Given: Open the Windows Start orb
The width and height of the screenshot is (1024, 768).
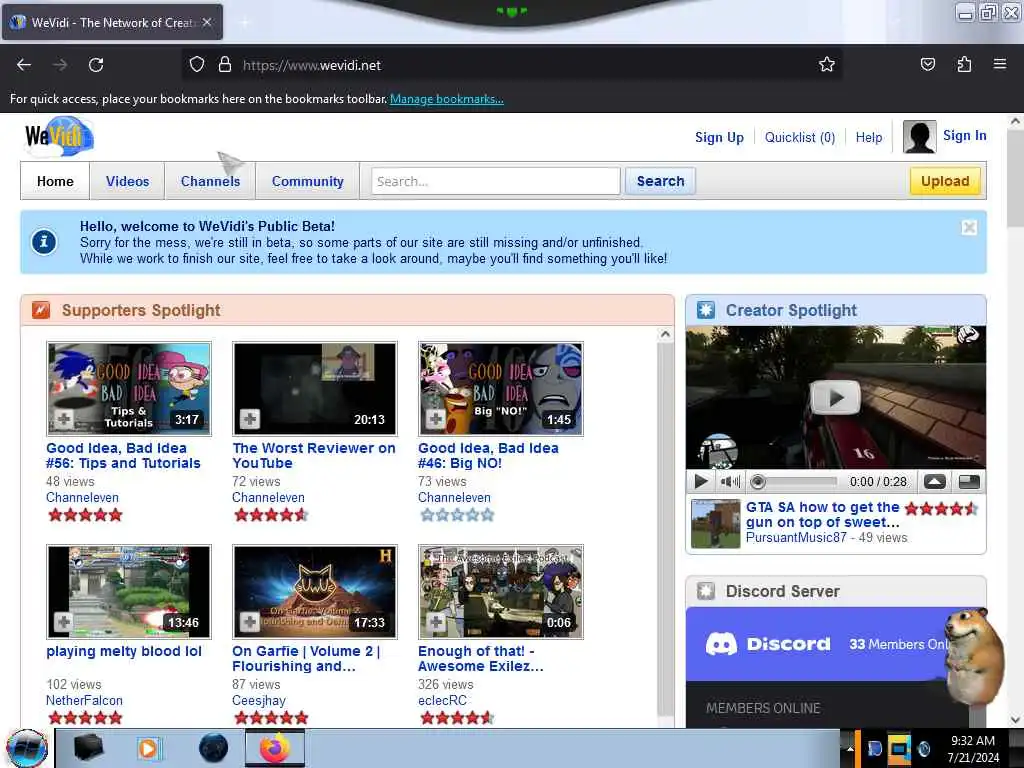Looking at the screenshot, I should 27,748.
